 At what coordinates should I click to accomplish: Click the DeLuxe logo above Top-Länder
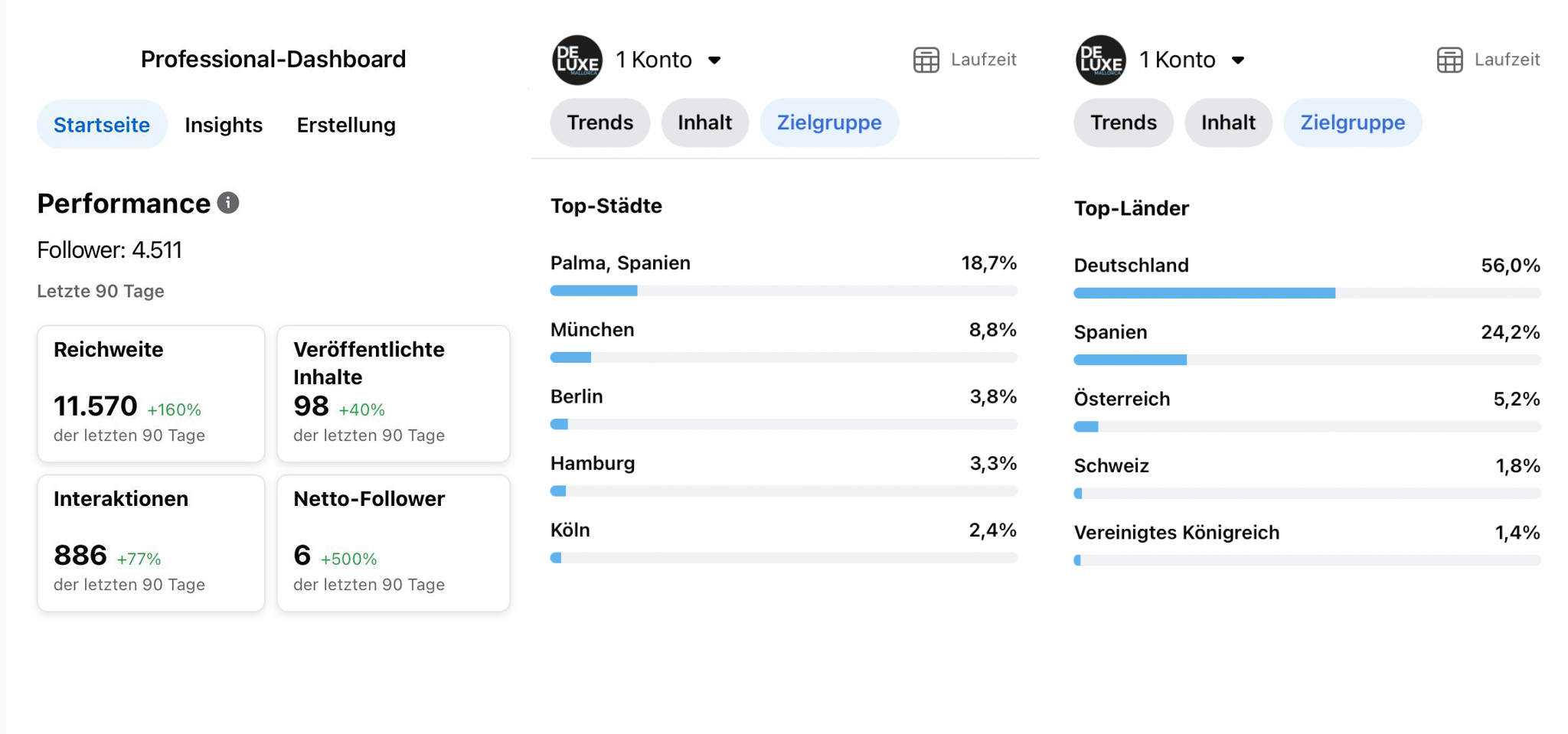(x=1100, y=60)
